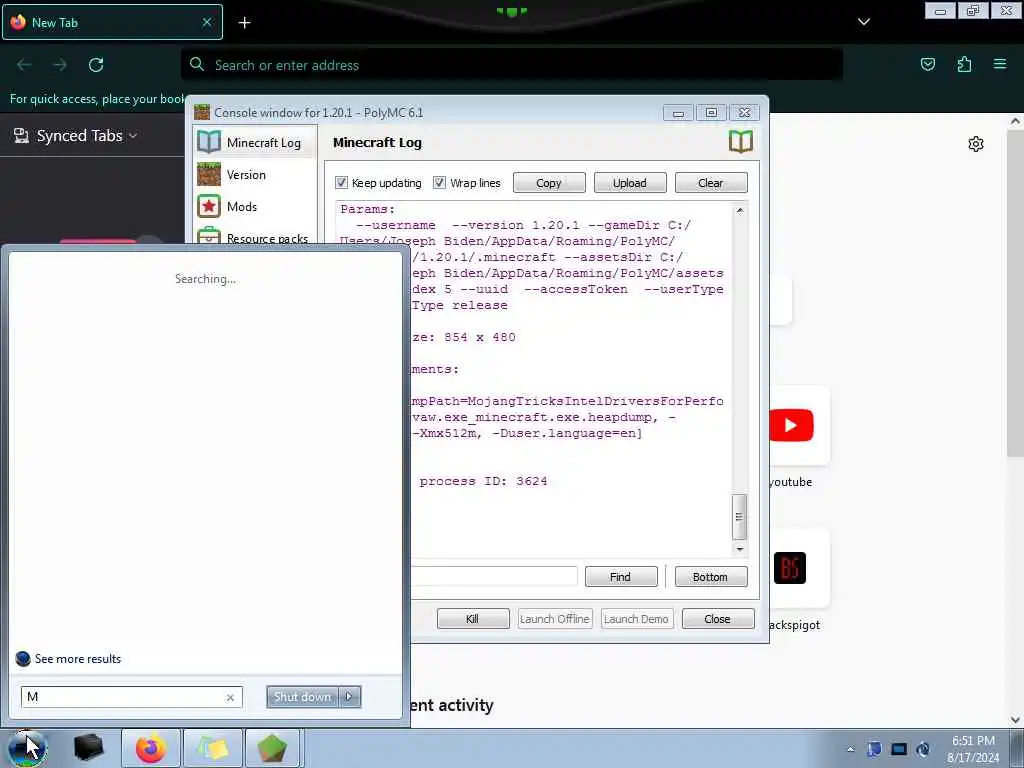1024x768 pixels.
Task: Click the blue shield tray icon
Action: 874,749
